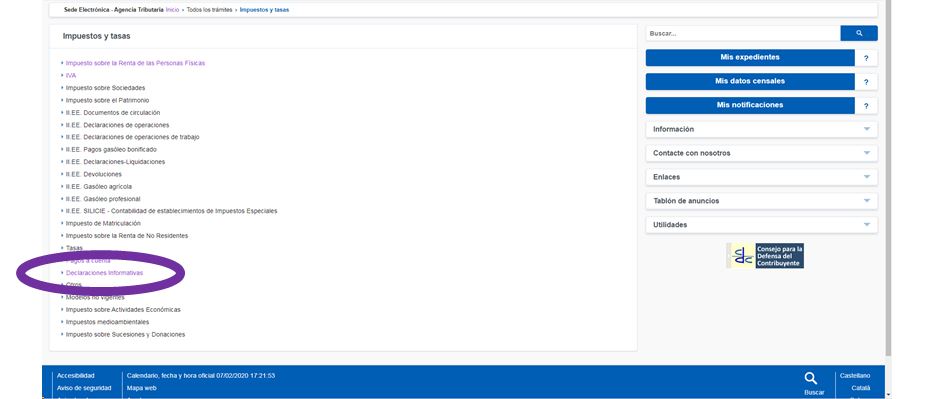Open Accesibilidad footer link
The image size is (941, 399).
76,376
